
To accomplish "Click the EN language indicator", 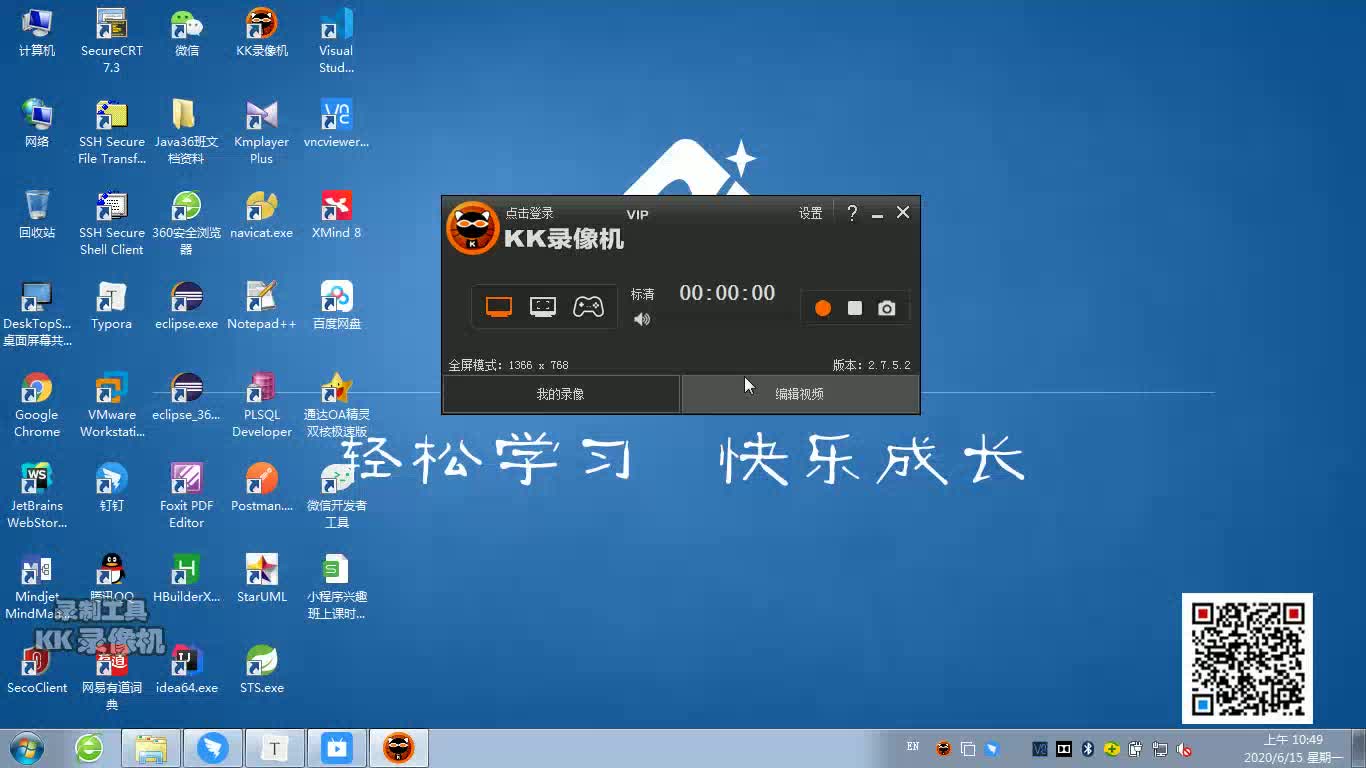I will pos(913,747).
